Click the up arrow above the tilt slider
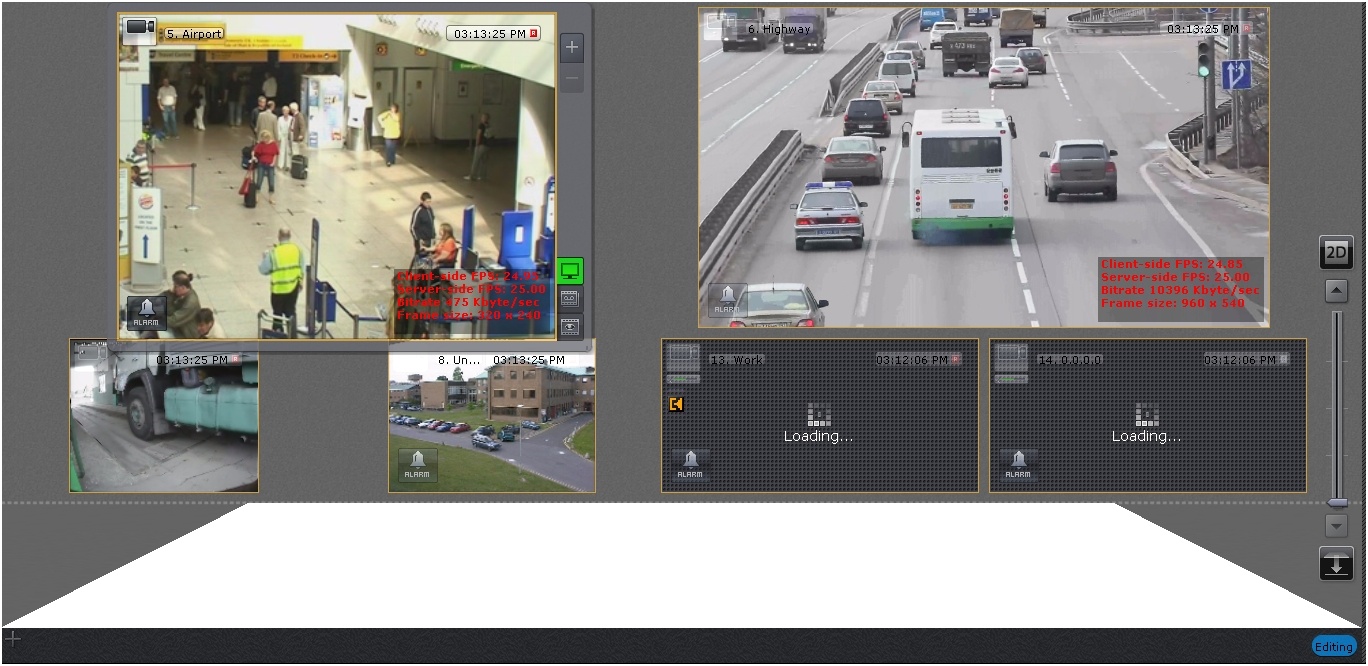 coord(1337,291)
